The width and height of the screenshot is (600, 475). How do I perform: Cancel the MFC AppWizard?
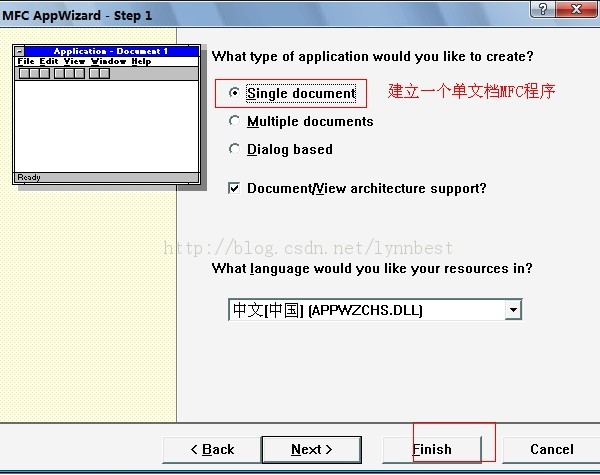click(x=551, y=449)
